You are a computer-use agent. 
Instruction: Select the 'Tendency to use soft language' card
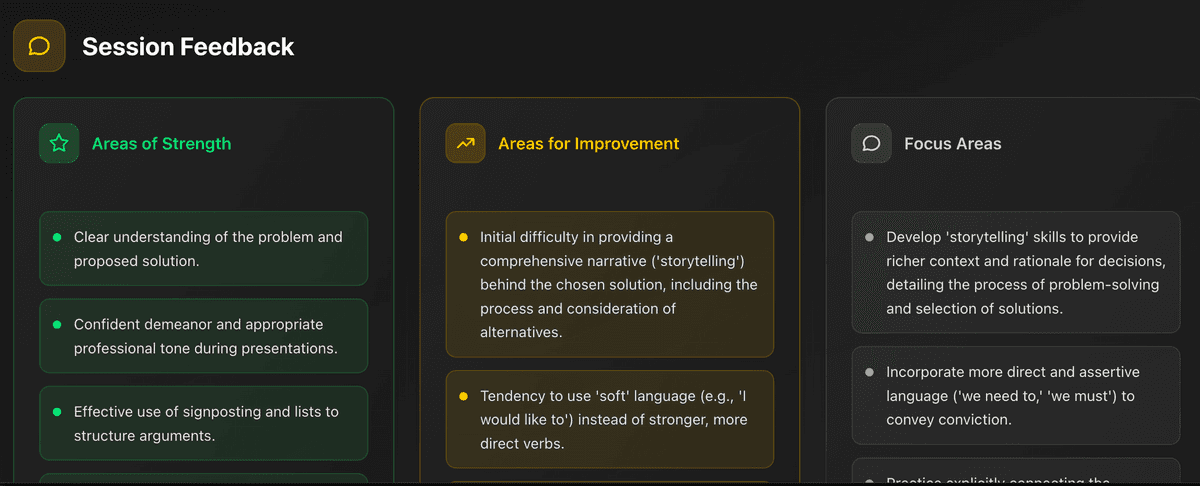(610, 420)
